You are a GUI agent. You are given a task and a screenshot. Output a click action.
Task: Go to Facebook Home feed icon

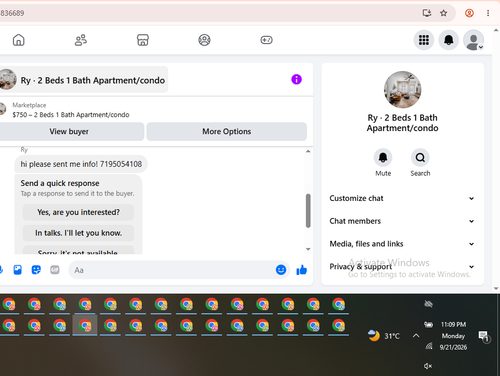pyautogui.click(x=19, y=40)
